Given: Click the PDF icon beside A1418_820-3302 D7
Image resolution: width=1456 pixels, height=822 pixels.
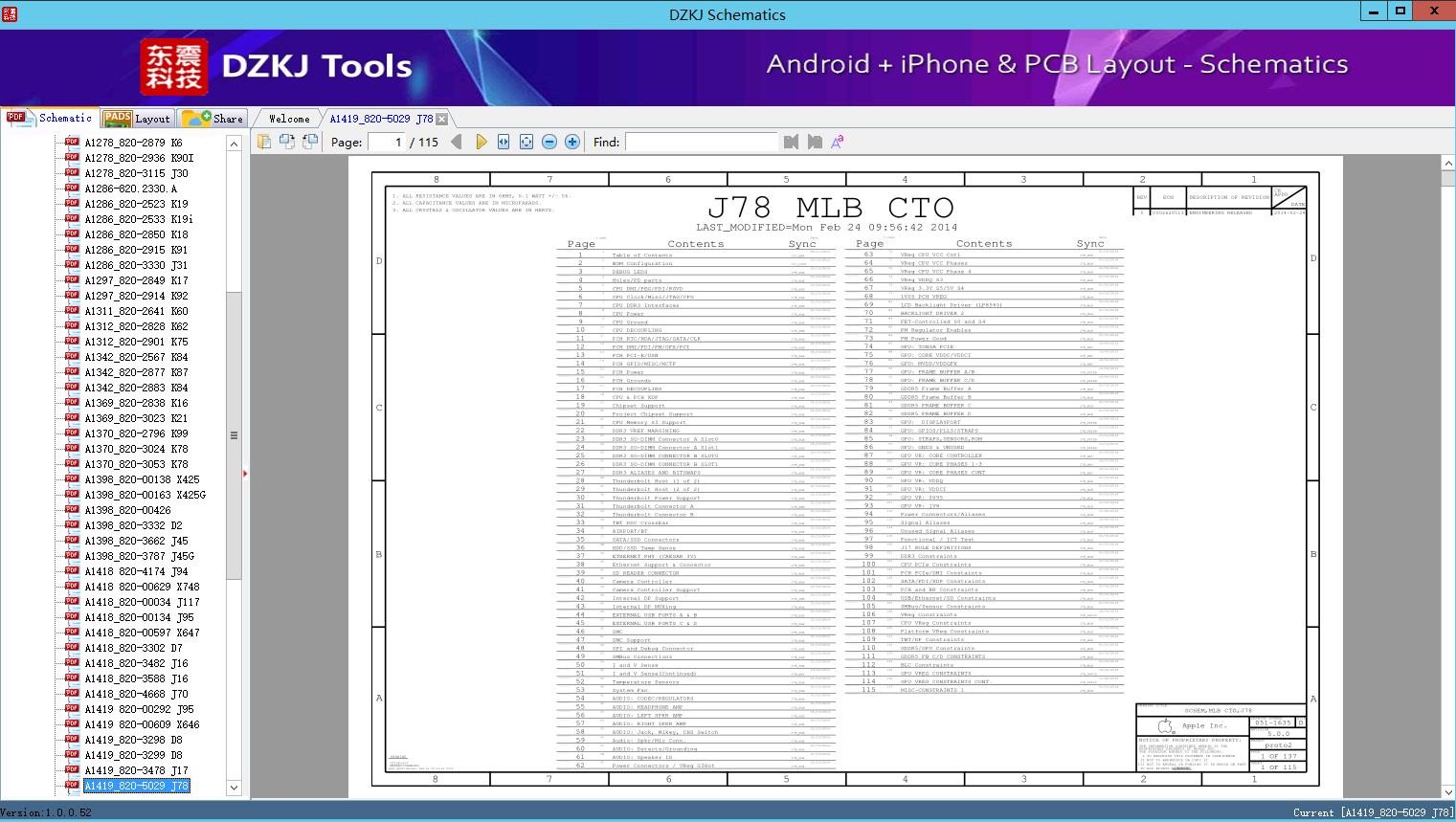Looking at the screenshot, I should click(x=72, y=648).
